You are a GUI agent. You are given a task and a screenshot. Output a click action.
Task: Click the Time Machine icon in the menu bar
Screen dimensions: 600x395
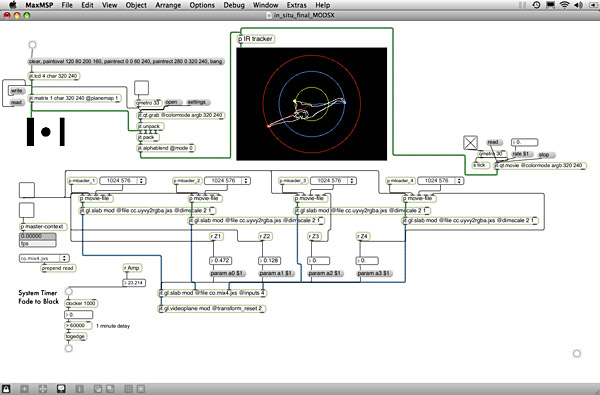pos(536,5)
